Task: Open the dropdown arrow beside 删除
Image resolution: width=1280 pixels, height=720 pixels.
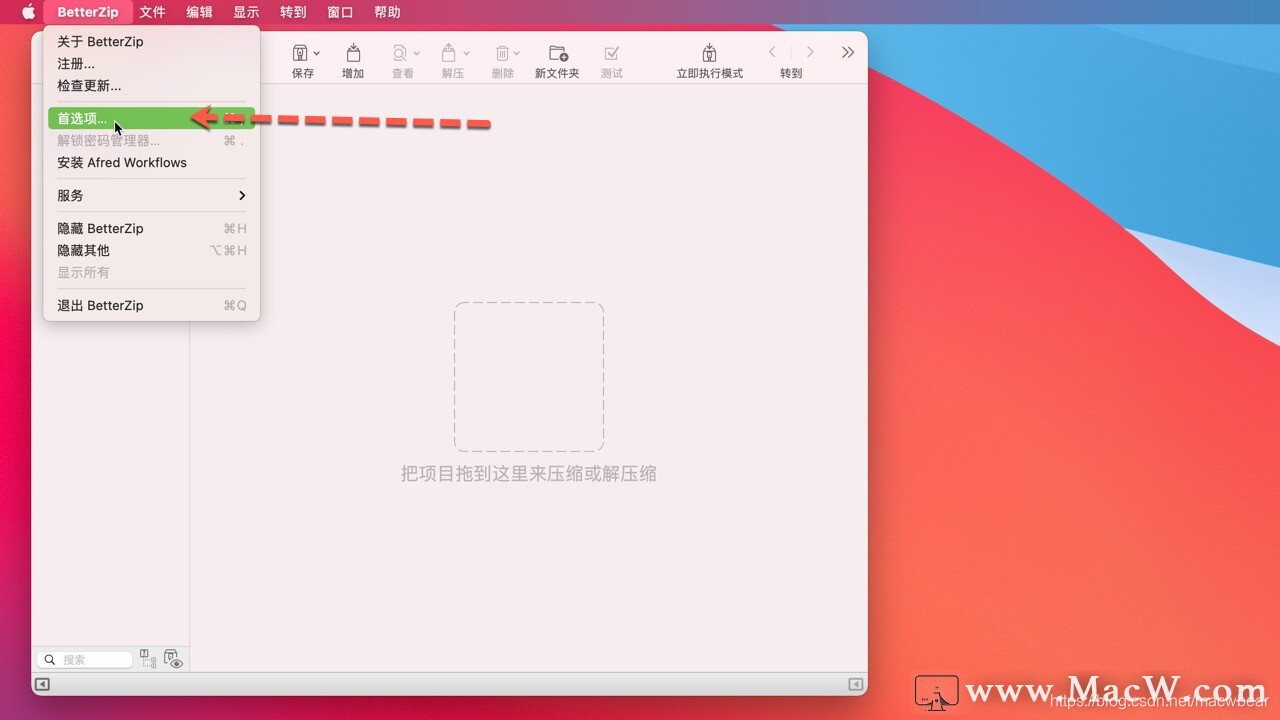Action: (517, 53)
